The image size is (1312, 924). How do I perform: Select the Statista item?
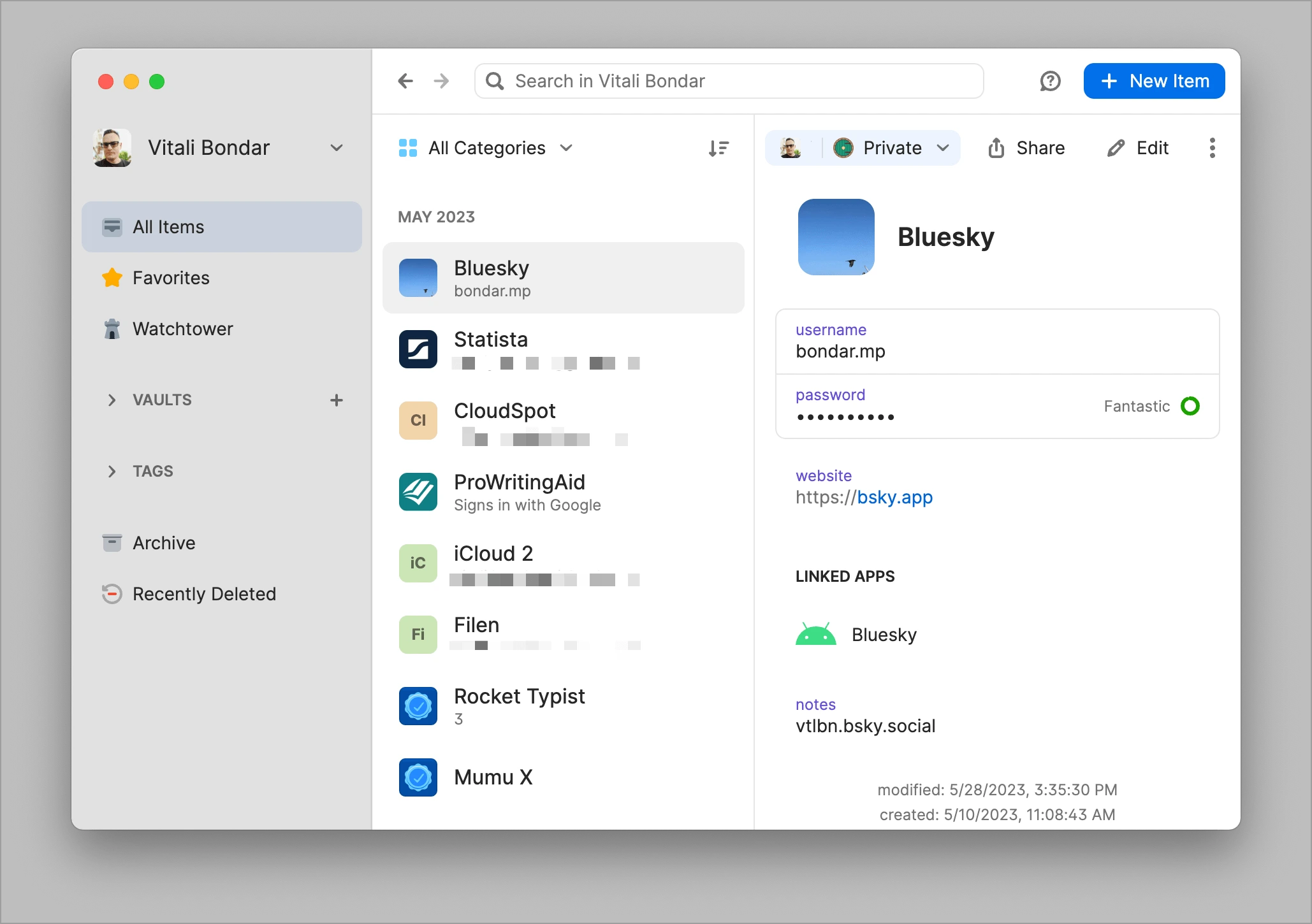coord(564,349)
